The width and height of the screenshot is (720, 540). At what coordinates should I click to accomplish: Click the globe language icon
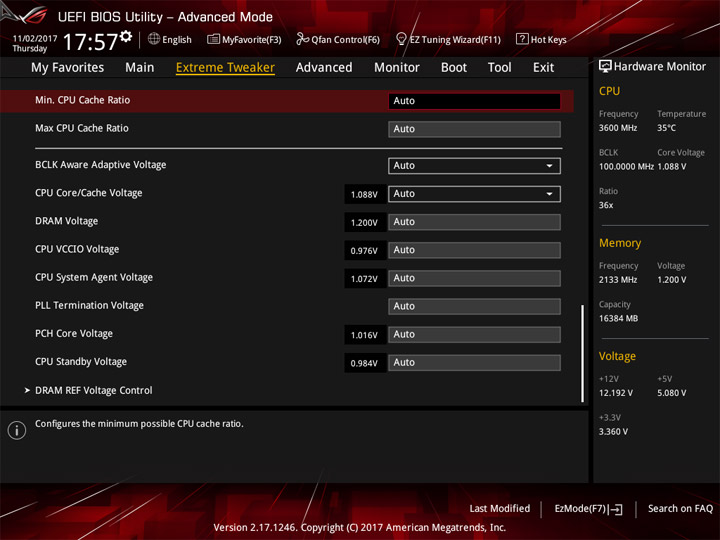click(154, 39)
